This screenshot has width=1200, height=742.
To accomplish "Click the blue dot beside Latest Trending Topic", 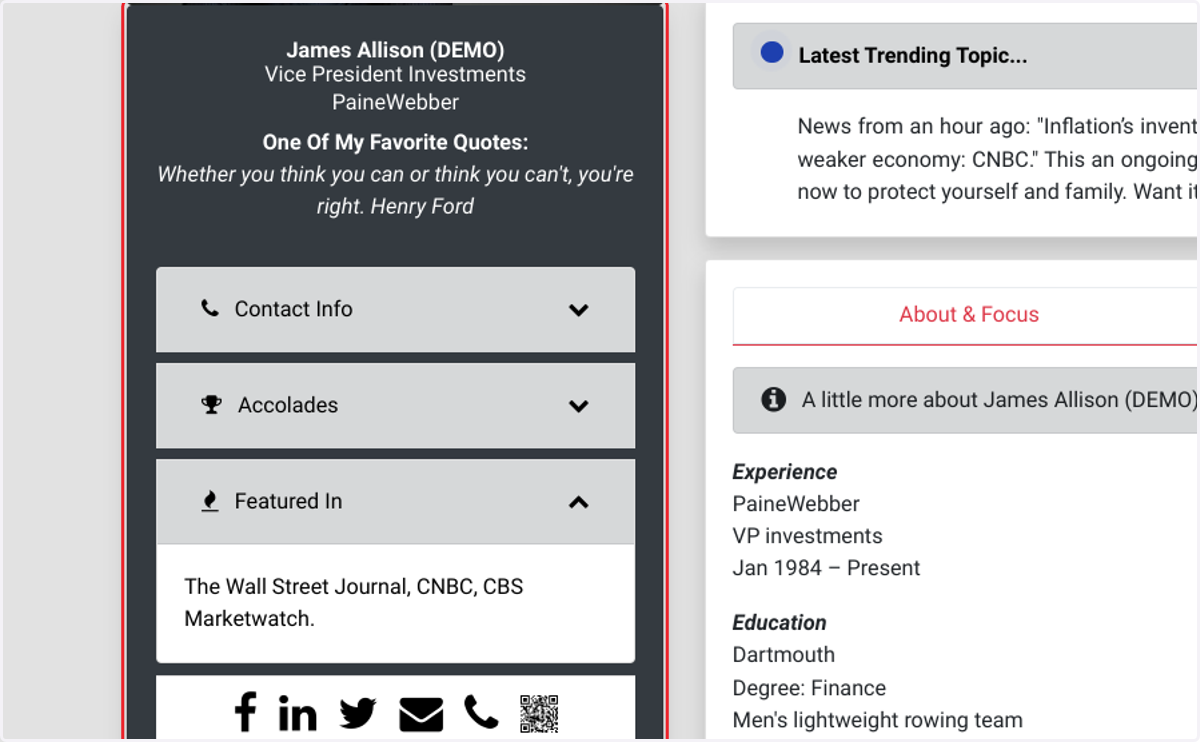I will pos(772,52).
